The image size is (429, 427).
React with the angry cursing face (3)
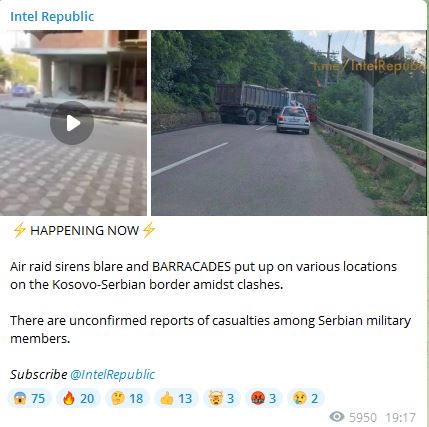tap(264, 398)
